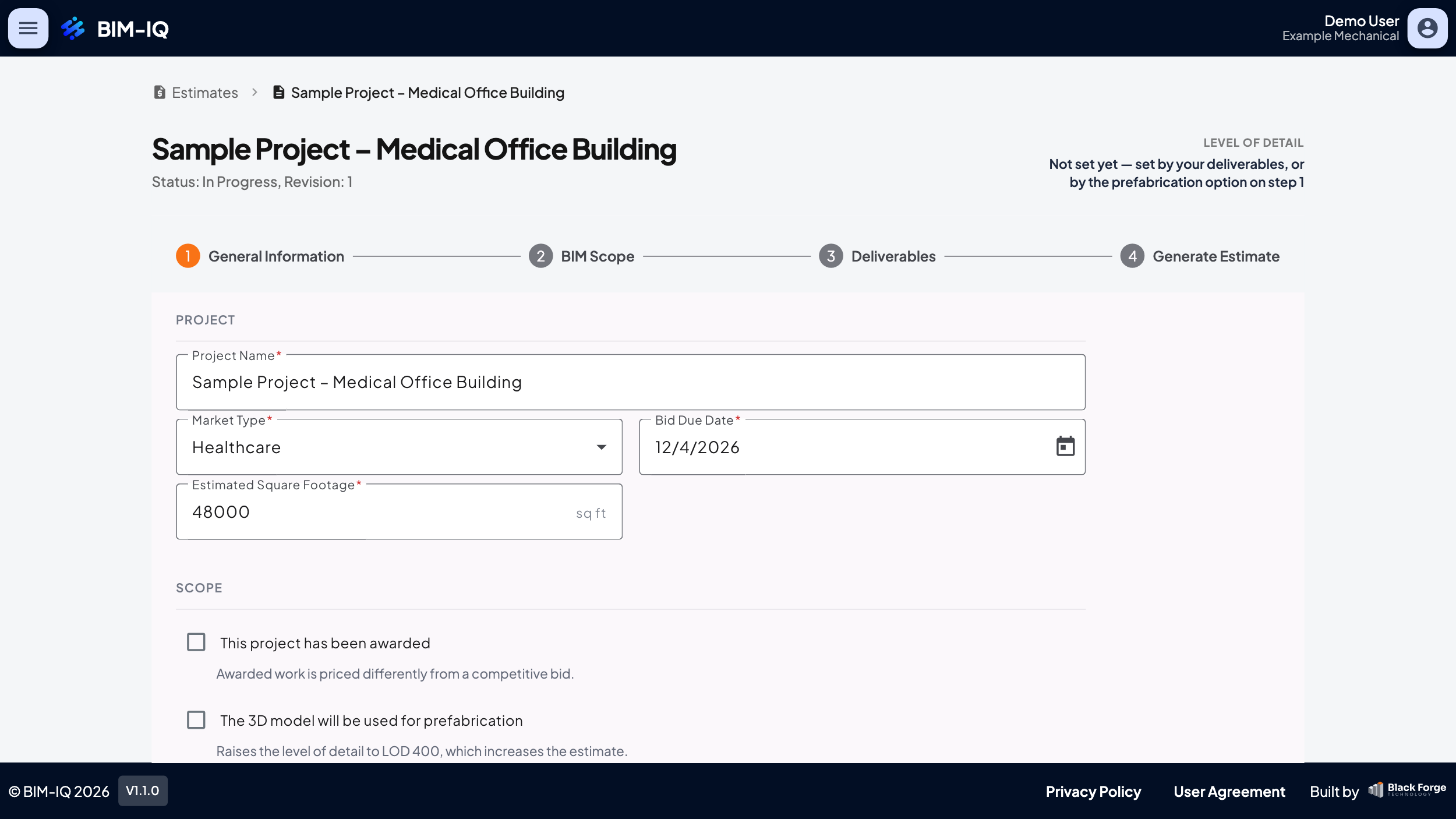This screenshot has width=1456, height=819.
Task: Click the document icon beside the project breadcrumb
Action: pos(279,93)
